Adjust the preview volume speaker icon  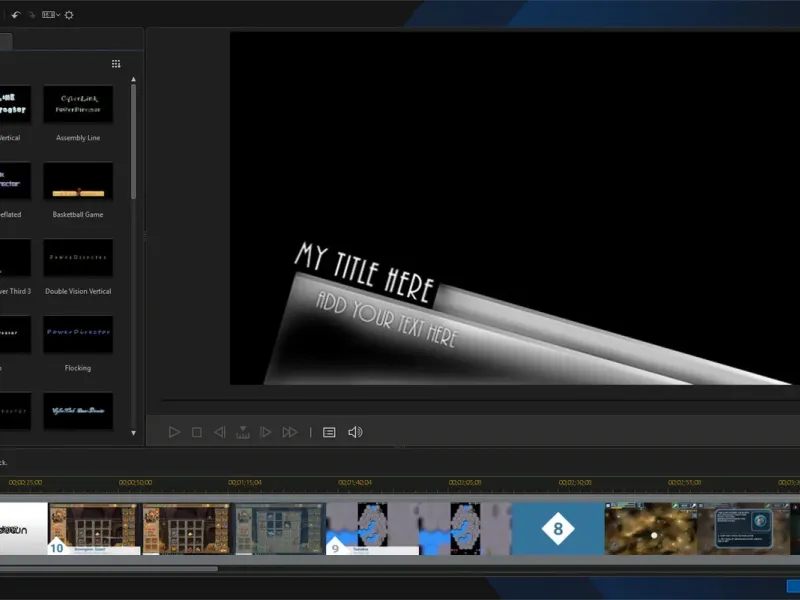355,432
